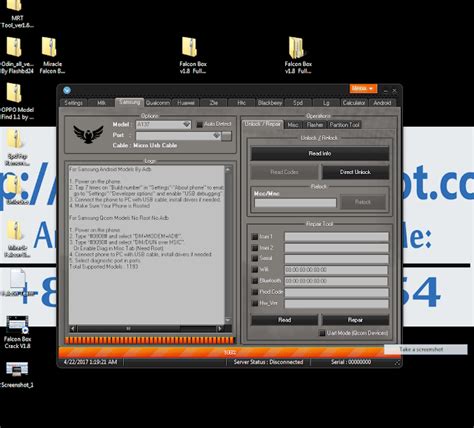Click the Direct Unlock button
The height and width of the screenshot is (428, 474).
pyautogui.click(x=355, y=172)
